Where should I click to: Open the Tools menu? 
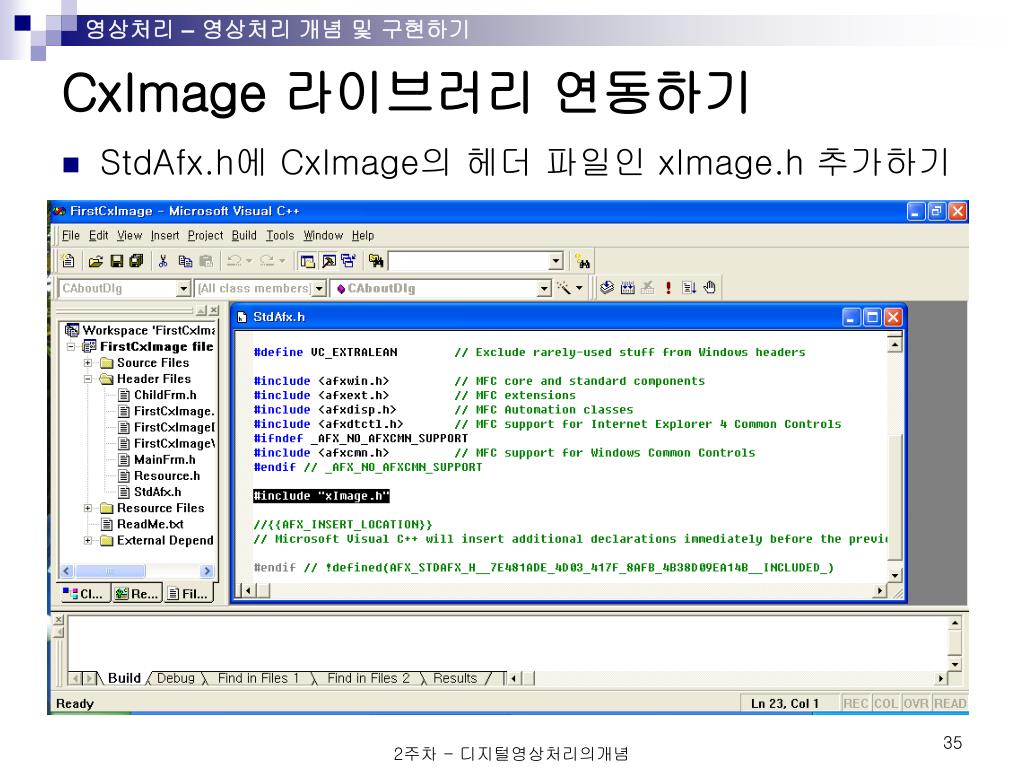tap(280, 236)
